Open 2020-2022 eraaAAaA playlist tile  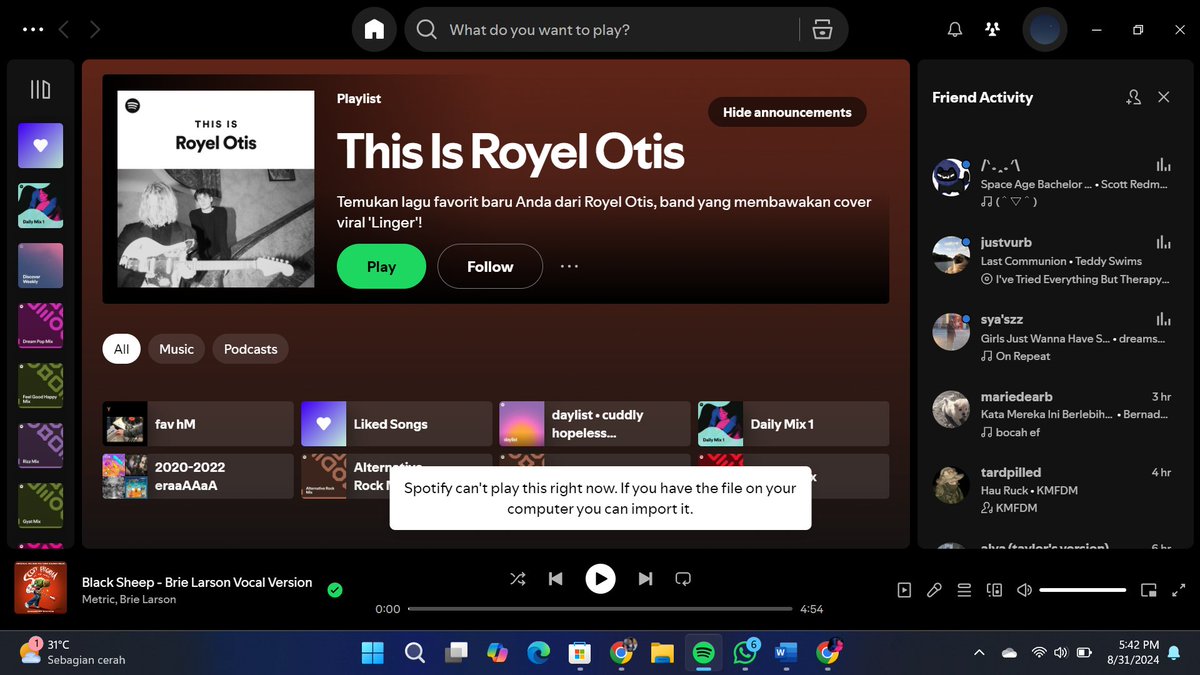198,476
